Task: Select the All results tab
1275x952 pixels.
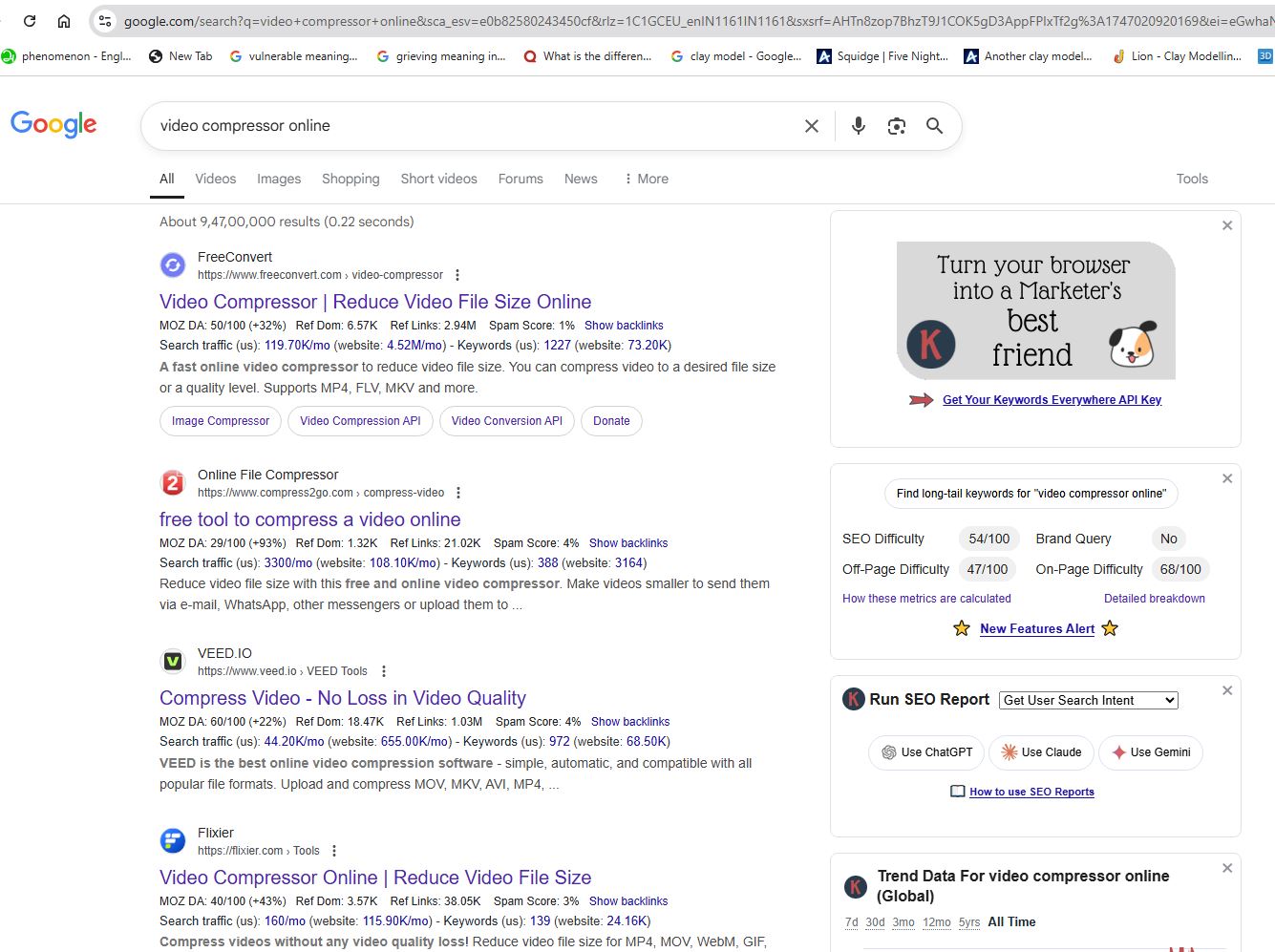Action: pos(167,179)
